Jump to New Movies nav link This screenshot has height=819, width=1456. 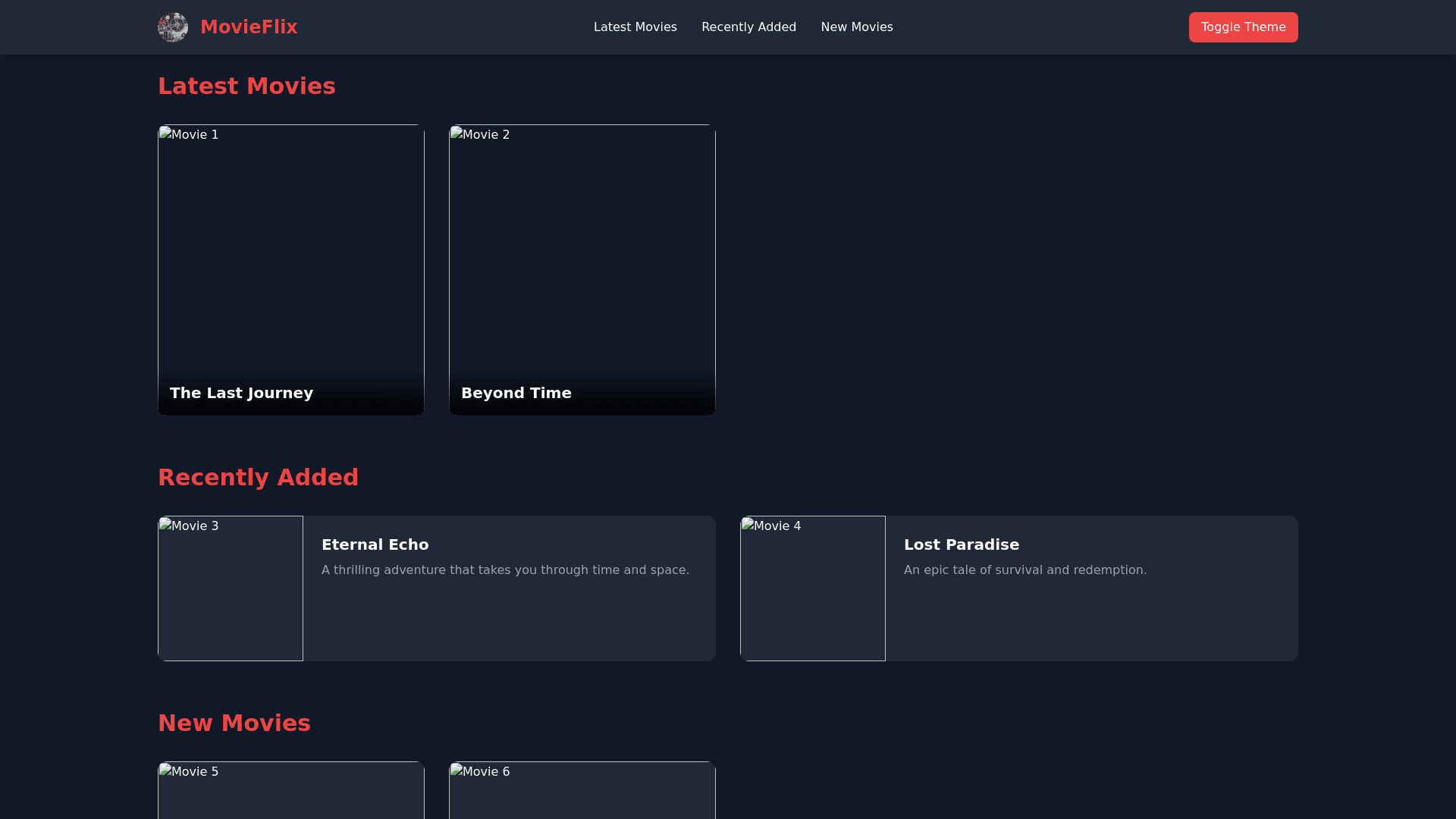(856, 27)
